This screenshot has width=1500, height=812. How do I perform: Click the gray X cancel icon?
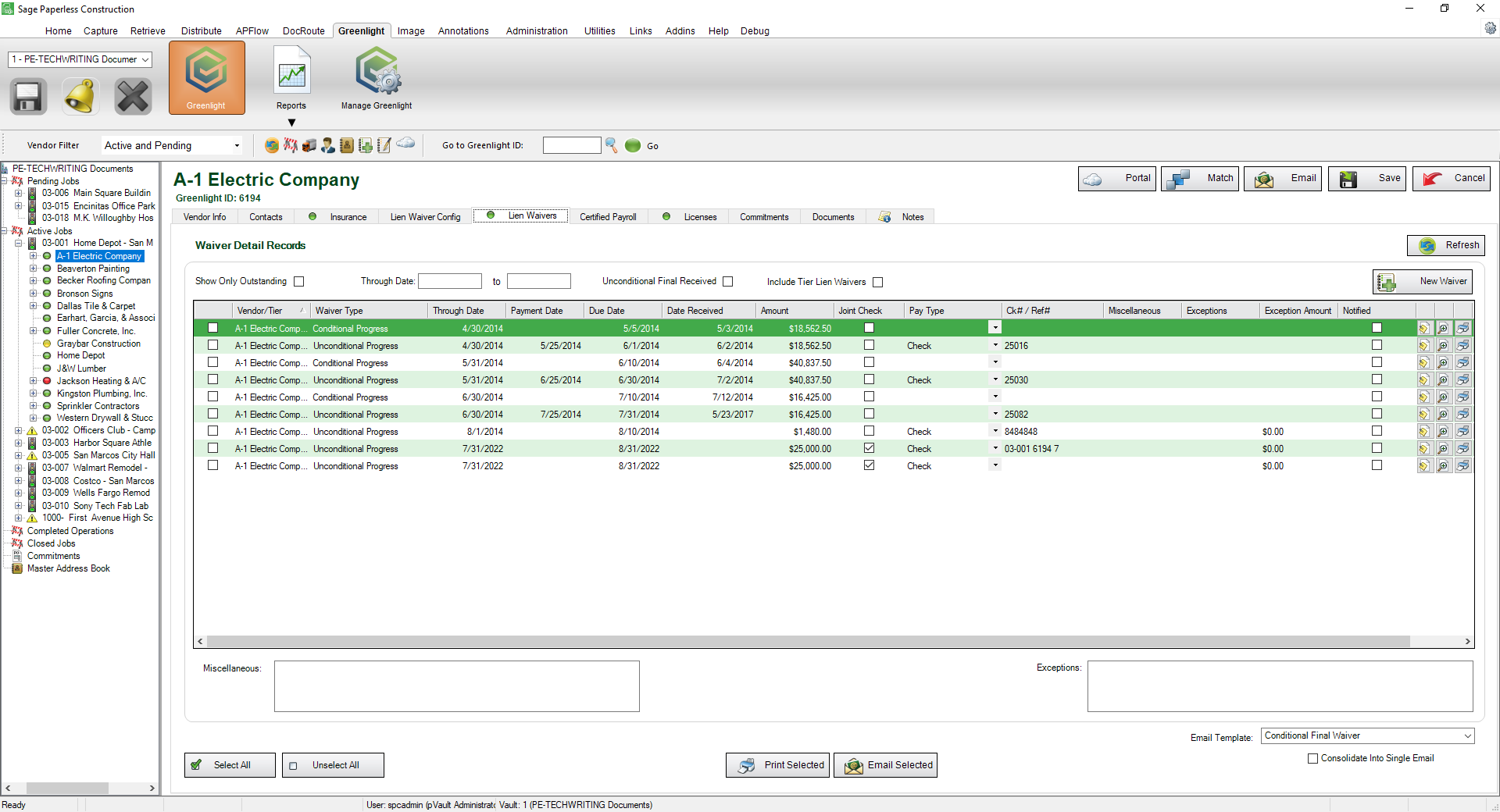(133, 97)
